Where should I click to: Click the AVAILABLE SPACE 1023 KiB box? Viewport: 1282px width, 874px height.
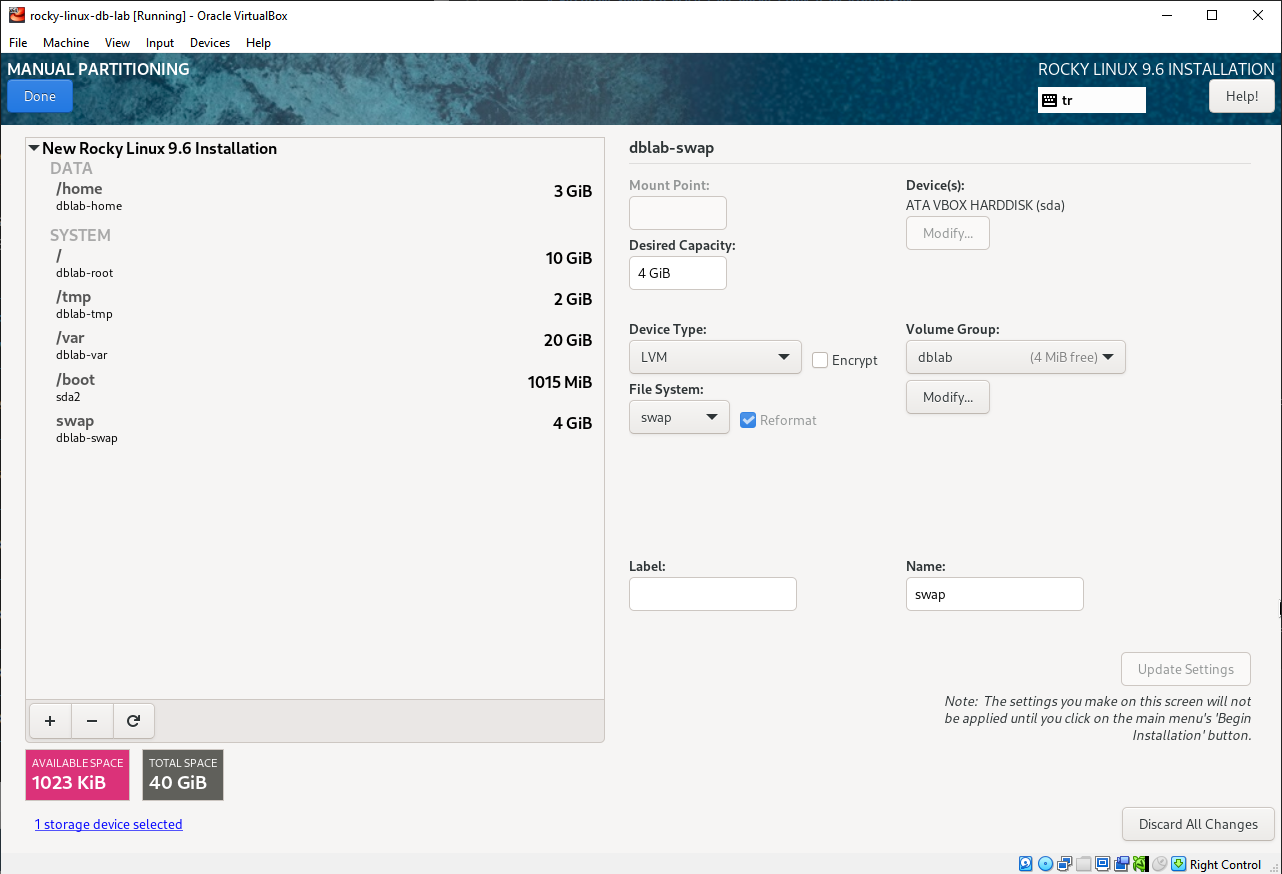[78, 775]
